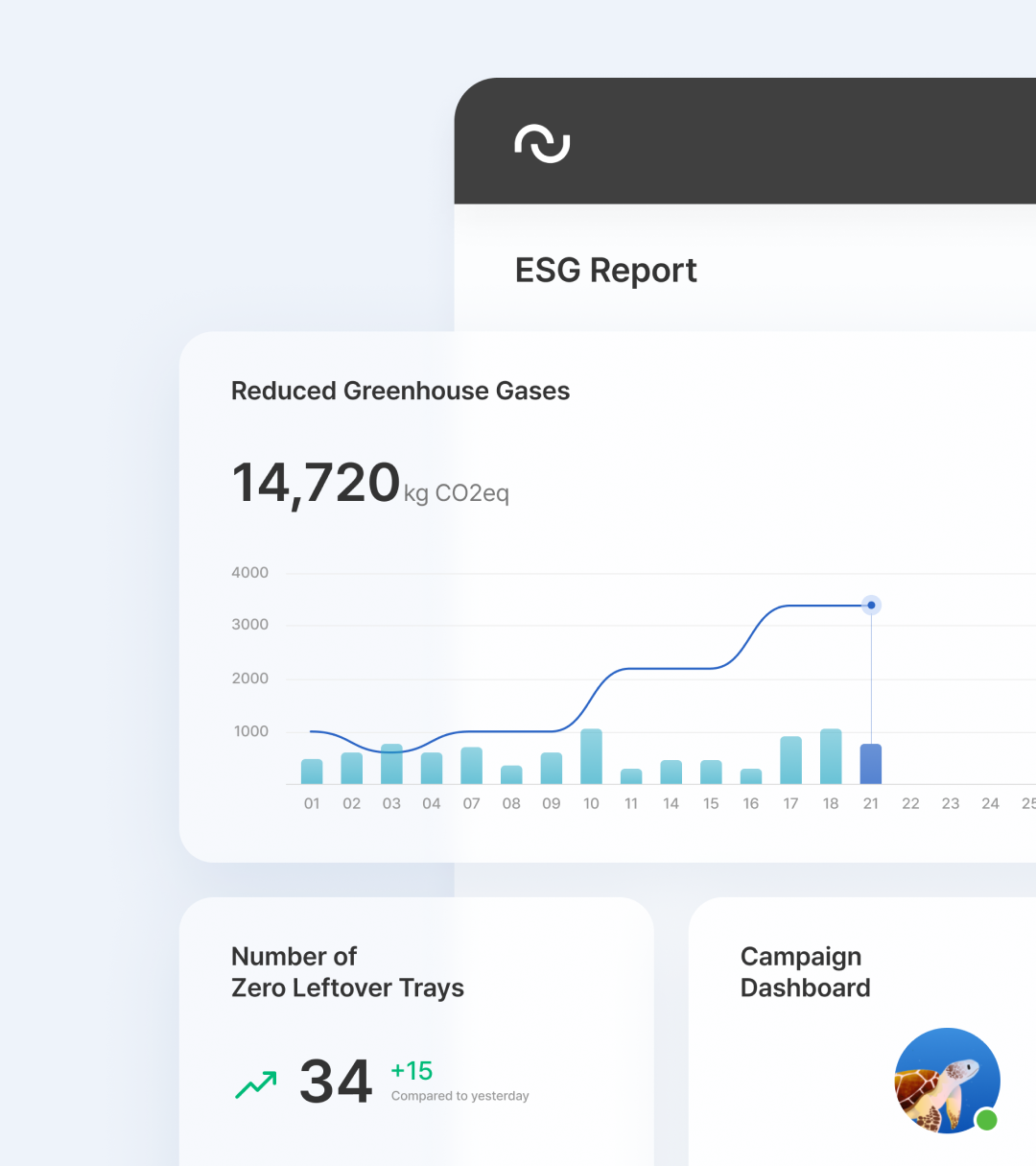Click the dark blue bar for day 21

871,764
